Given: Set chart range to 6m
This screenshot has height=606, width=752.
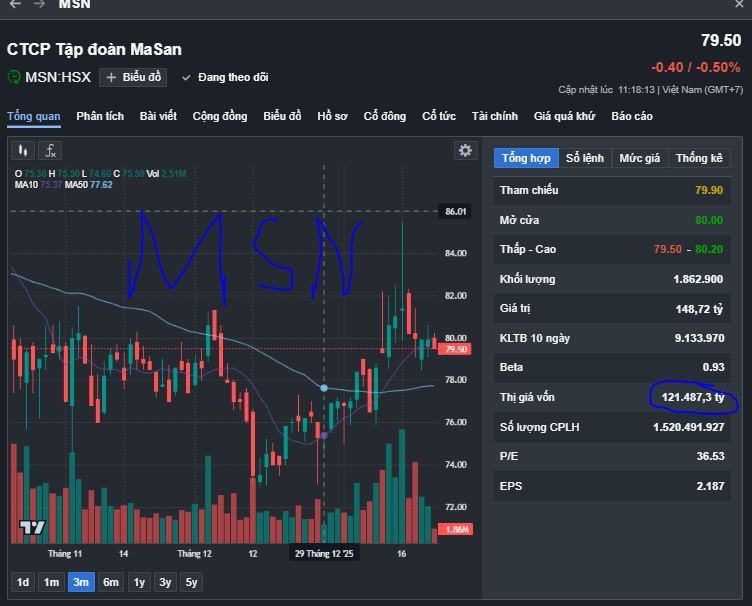Looking at the screenshot, I should coord(111,582).
